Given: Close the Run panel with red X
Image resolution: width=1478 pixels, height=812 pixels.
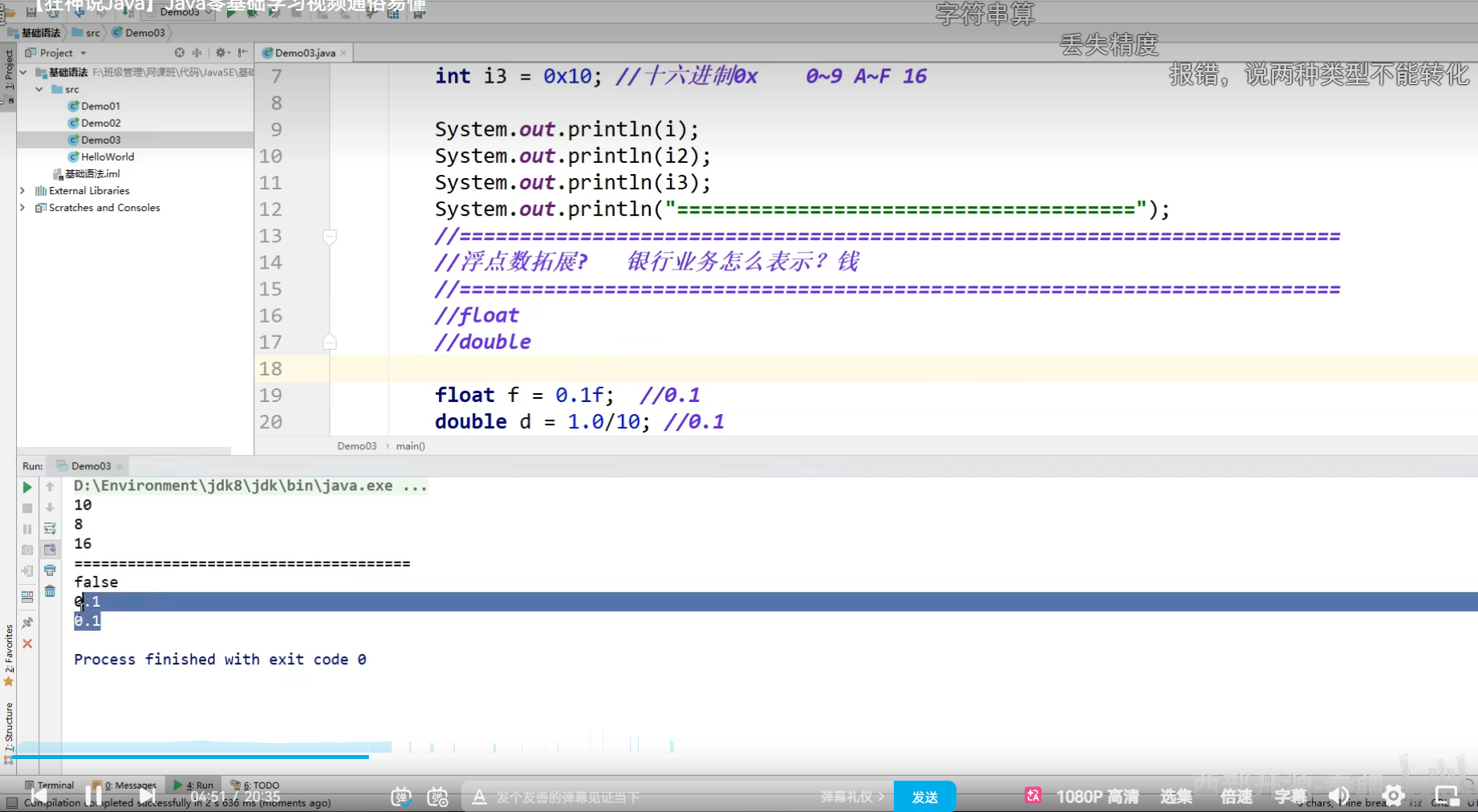Looking at the screenshot, I should 27,644.
